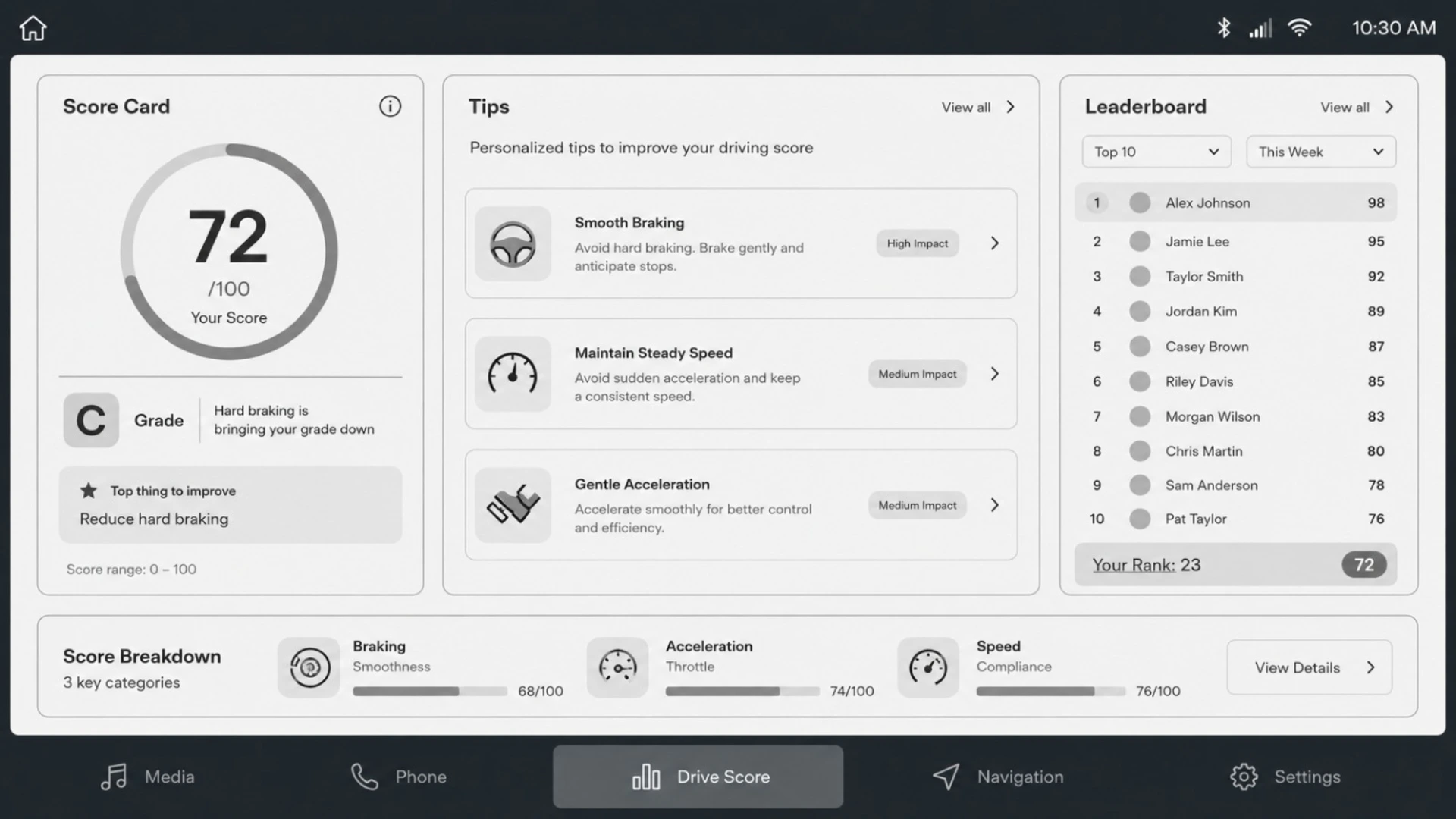This screenshot has height=819, width=1456.
Task: Tap the cellular signal icon
Action: (x=1260, y=29)
